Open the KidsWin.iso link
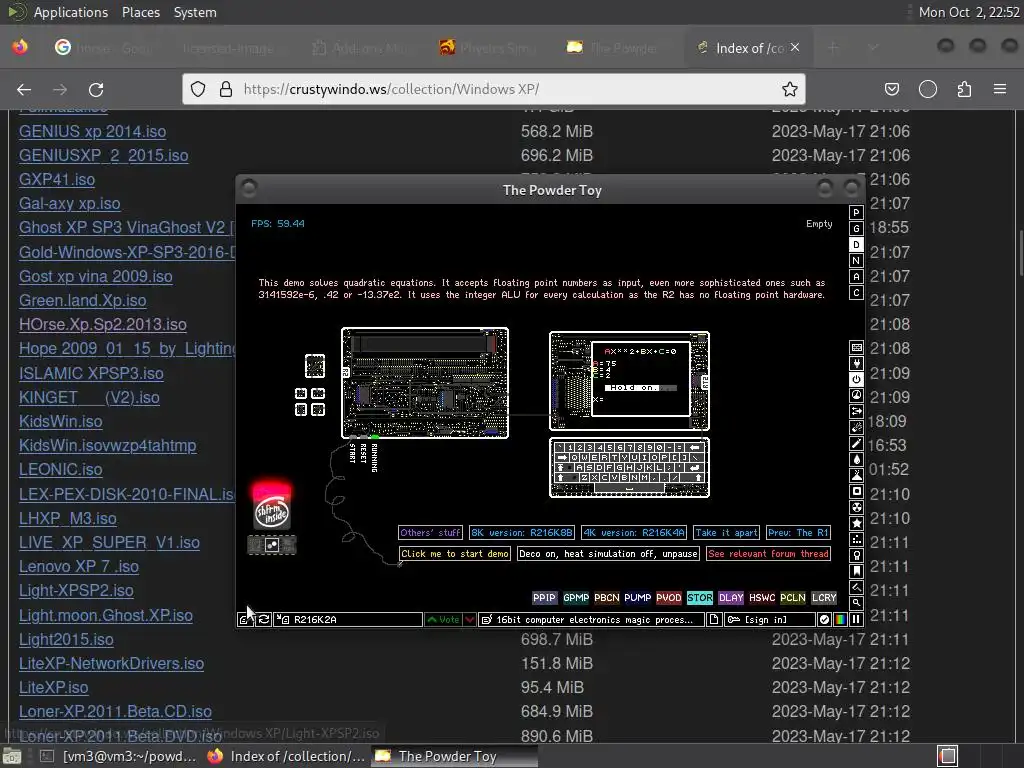Image resolution: width=1024 pixels, height=768 pixels. tap(61, 421)
